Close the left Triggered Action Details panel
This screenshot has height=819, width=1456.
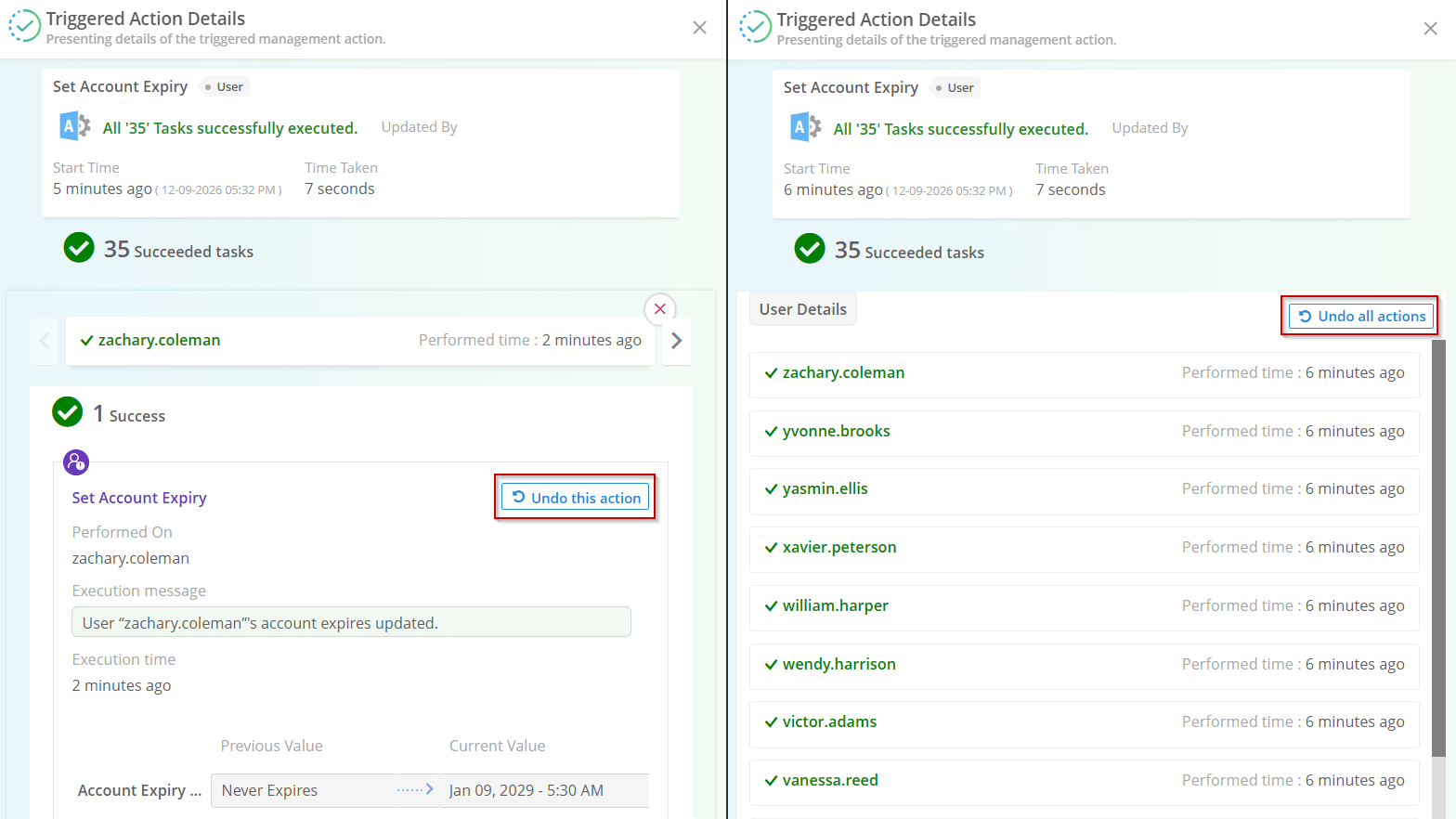coord(700,28)
